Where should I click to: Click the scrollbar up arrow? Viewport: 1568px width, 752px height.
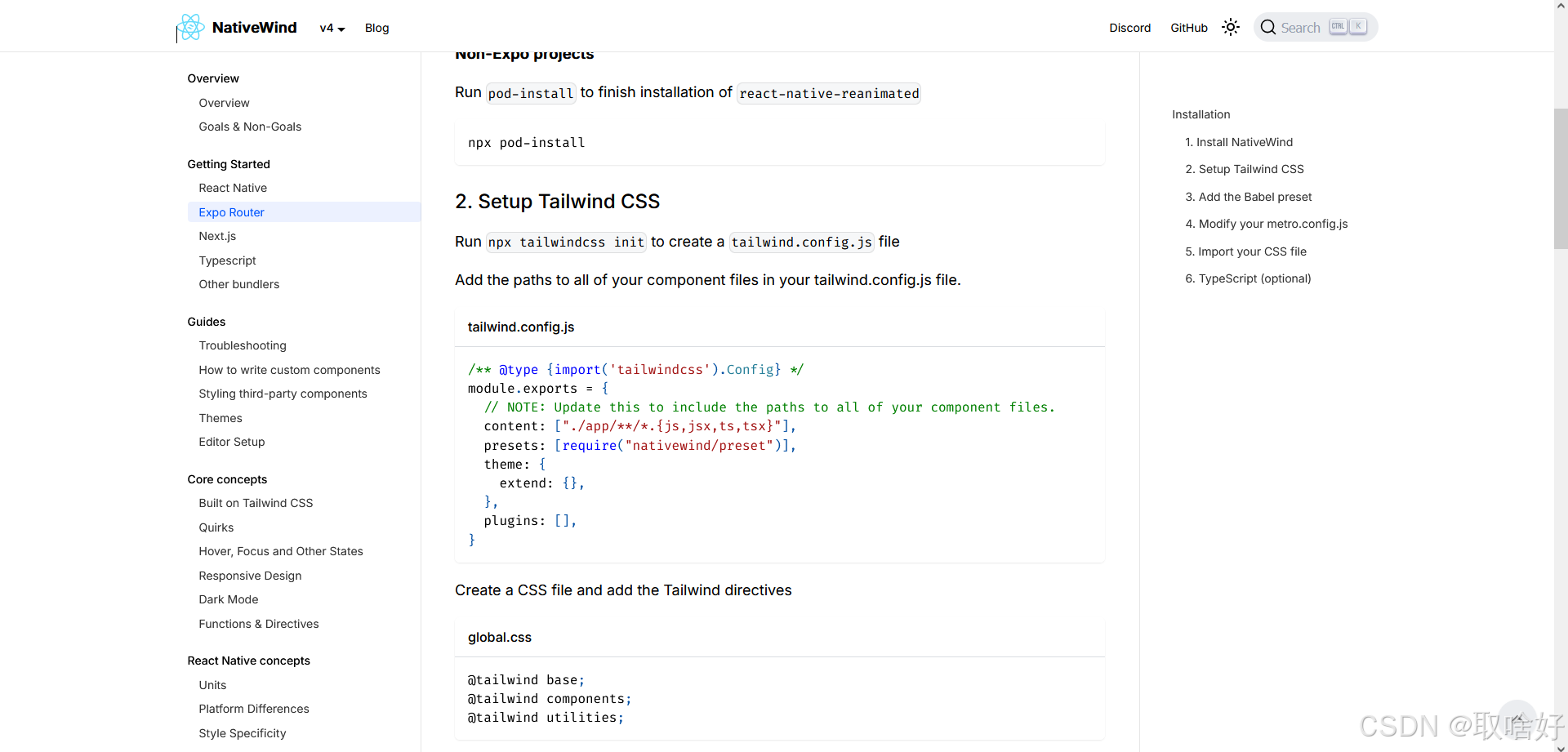(1561, 6)
